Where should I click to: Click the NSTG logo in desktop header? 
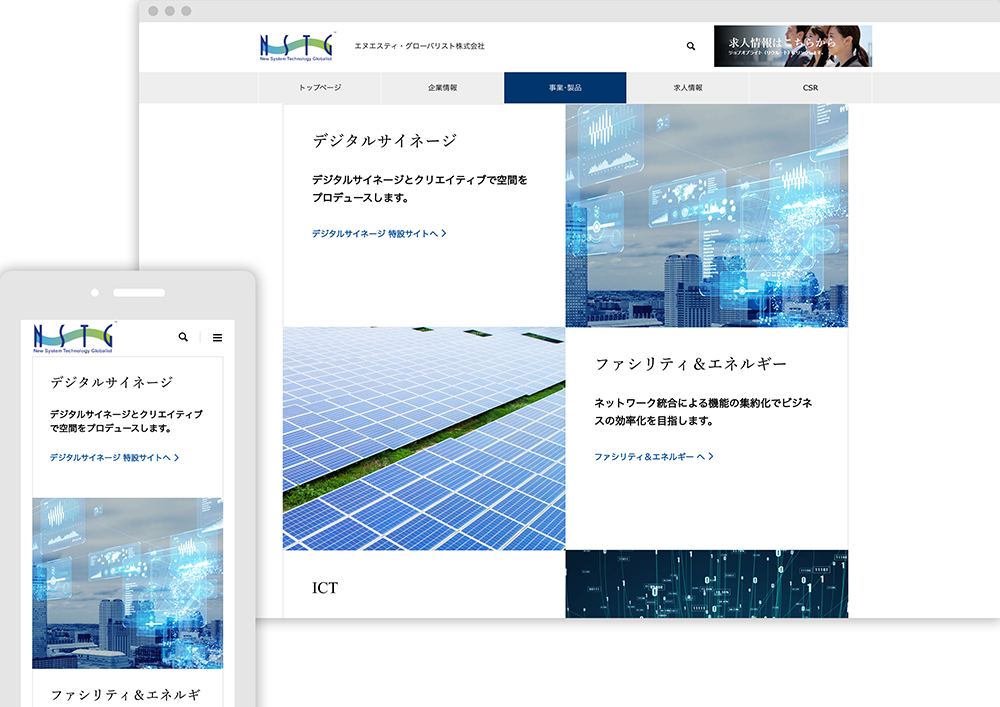click(x=297, y=47)
